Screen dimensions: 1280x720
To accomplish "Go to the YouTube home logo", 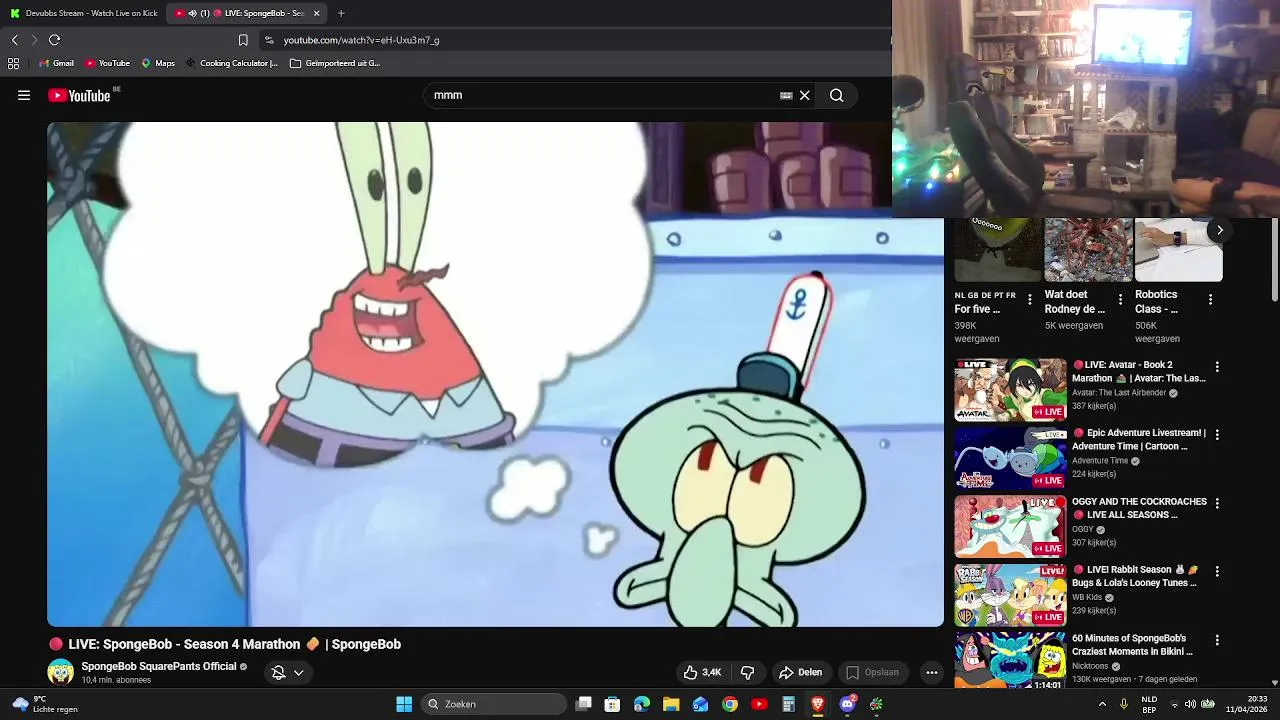I will tap(79, 96).
